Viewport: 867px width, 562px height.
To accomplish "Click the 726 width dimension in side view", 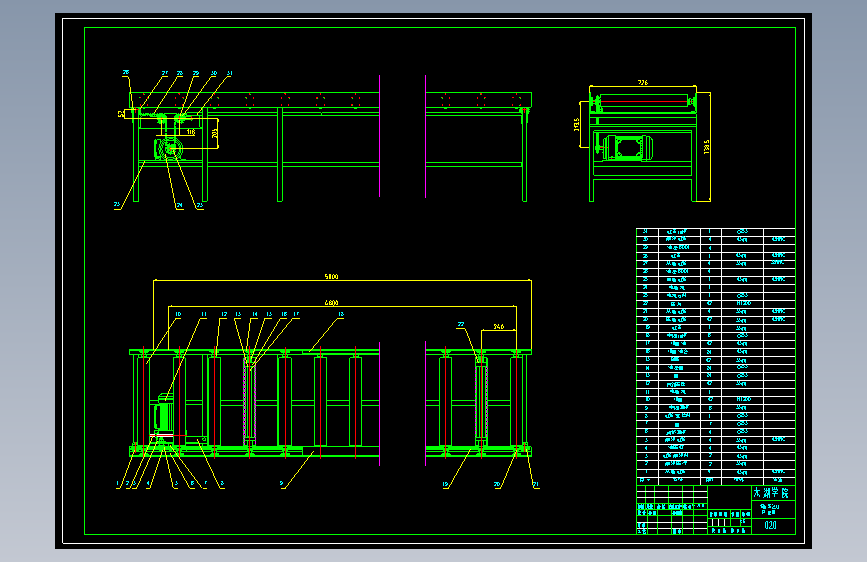I will click(643, 82).
